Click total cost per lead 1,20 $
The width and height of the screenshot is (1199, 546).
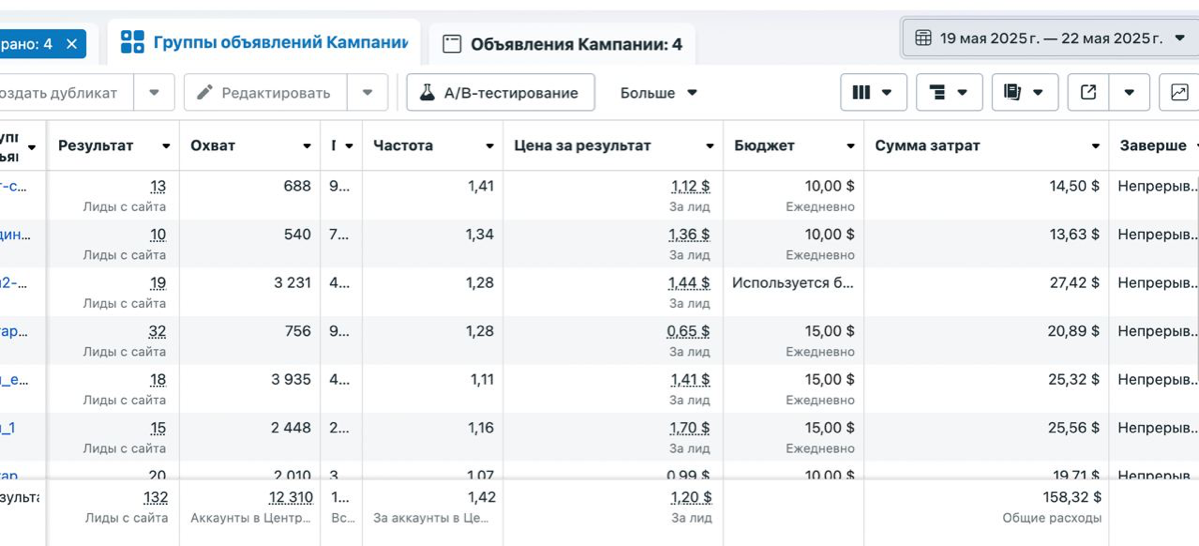pos(690,497)
